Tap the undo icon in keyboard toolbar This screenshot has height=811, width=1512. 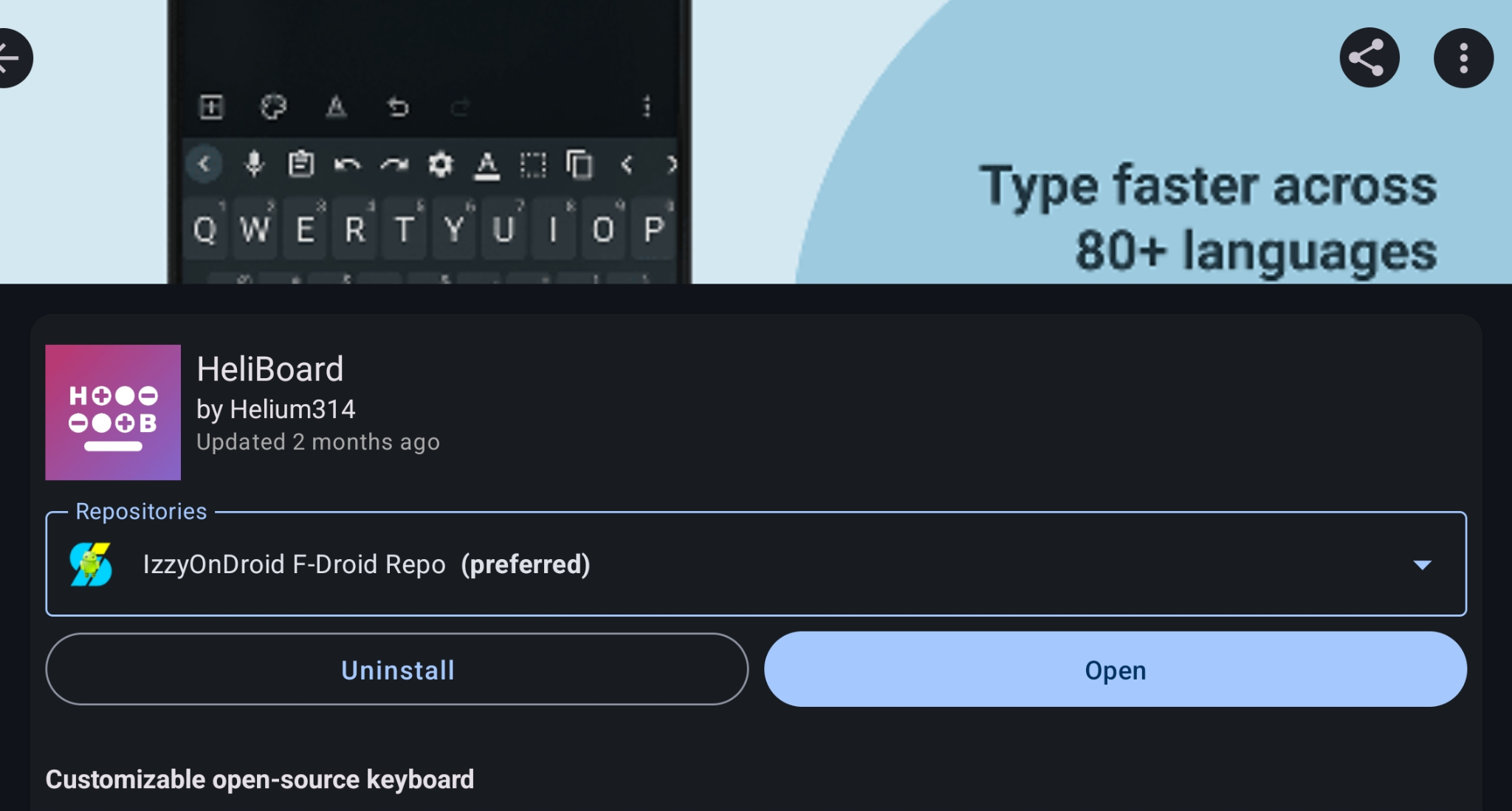pos(347,164)
